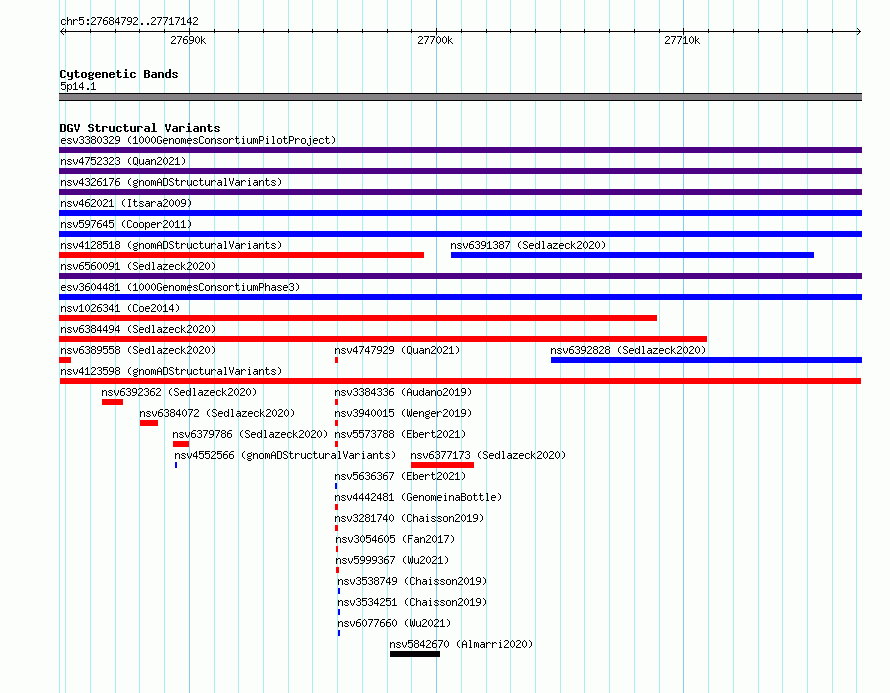Image resolution: width=890 pixels, height=693 pixels.
Task: Select nsv3054605 (Fan2017) label
Action: pyautogui.click(x=395, y=539)
